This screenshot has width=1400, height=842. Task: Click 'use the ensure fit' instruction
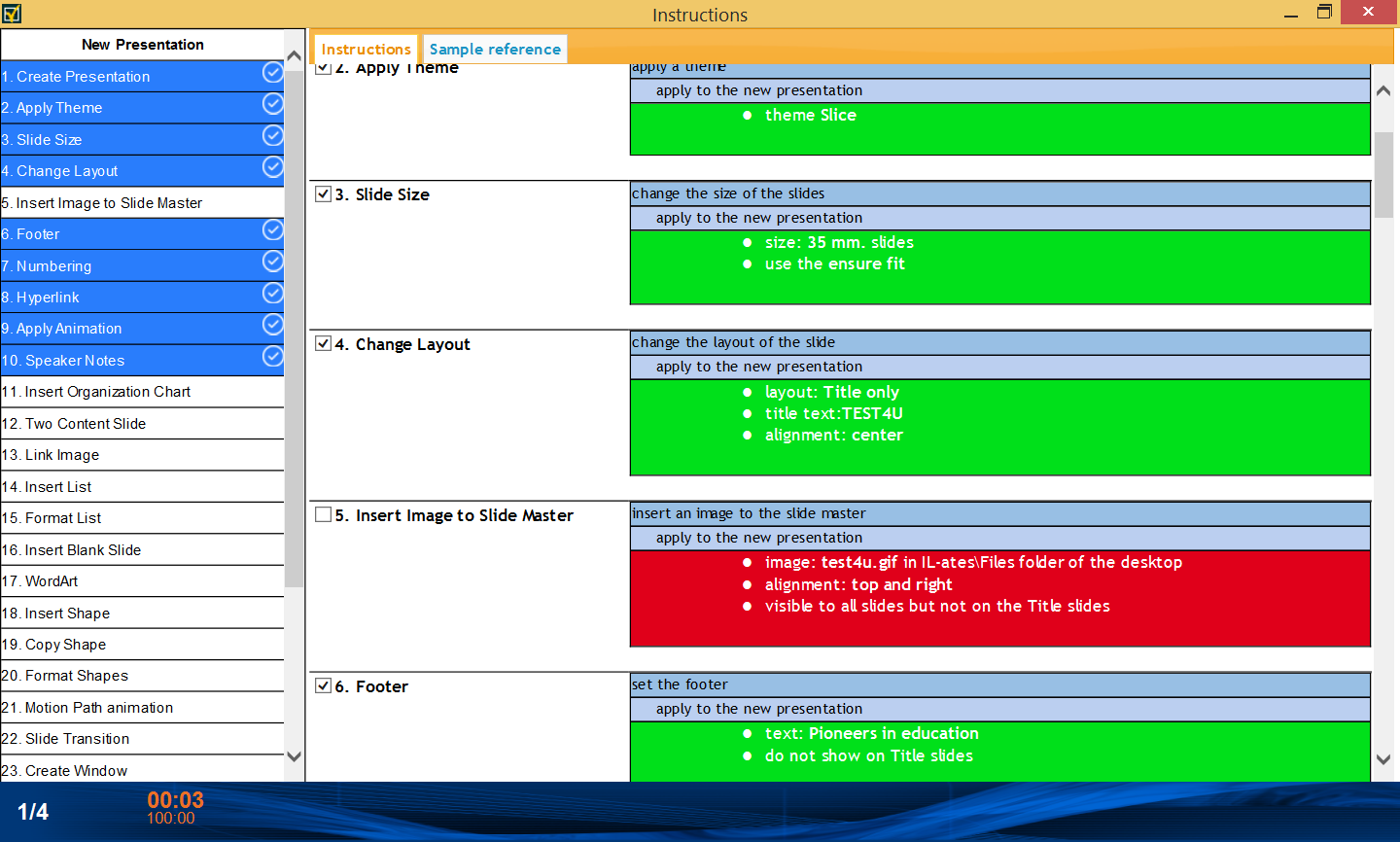click(834, 263)
